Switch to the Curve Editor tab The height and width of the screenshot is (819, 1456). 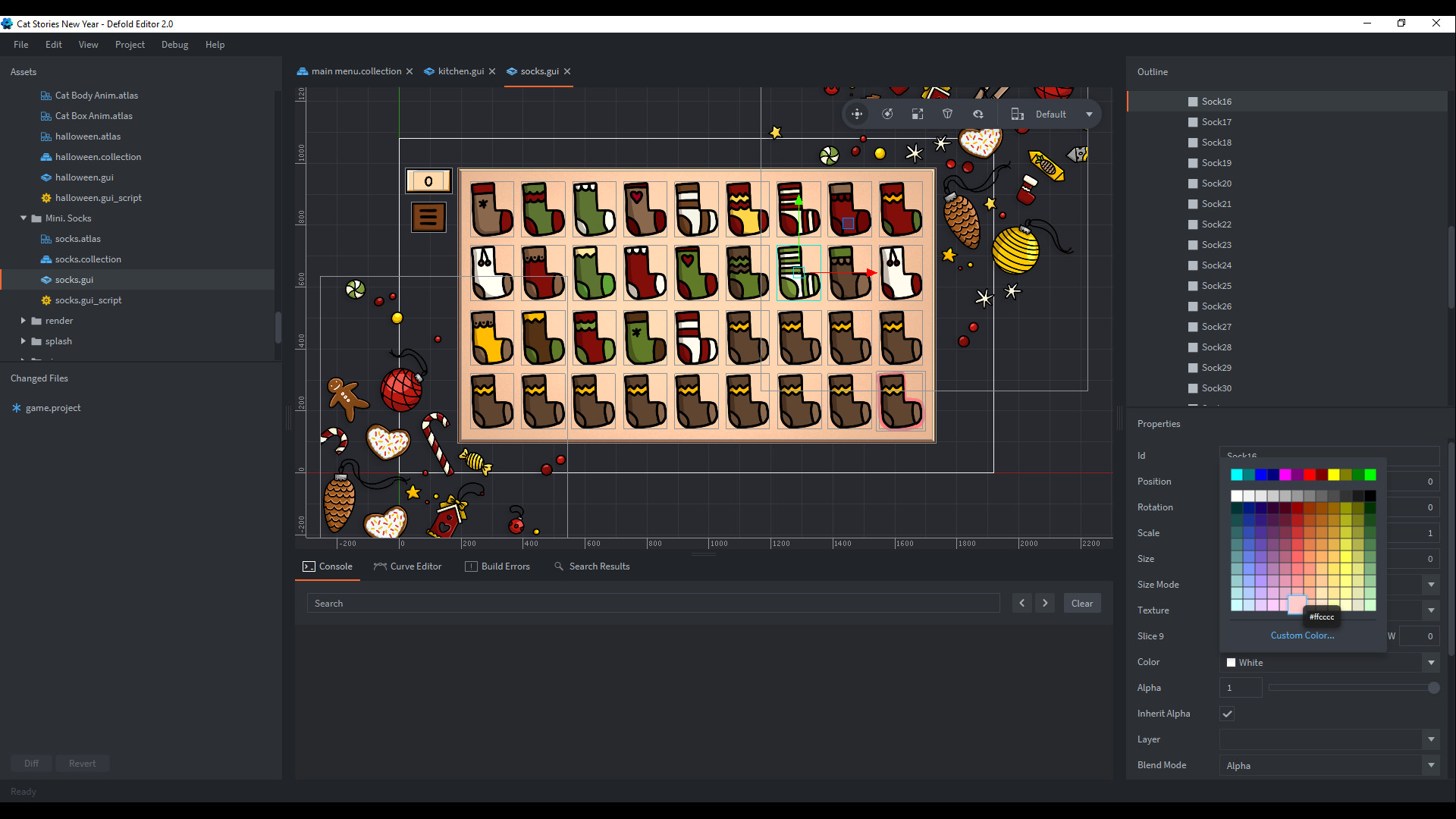coord(407,566)
